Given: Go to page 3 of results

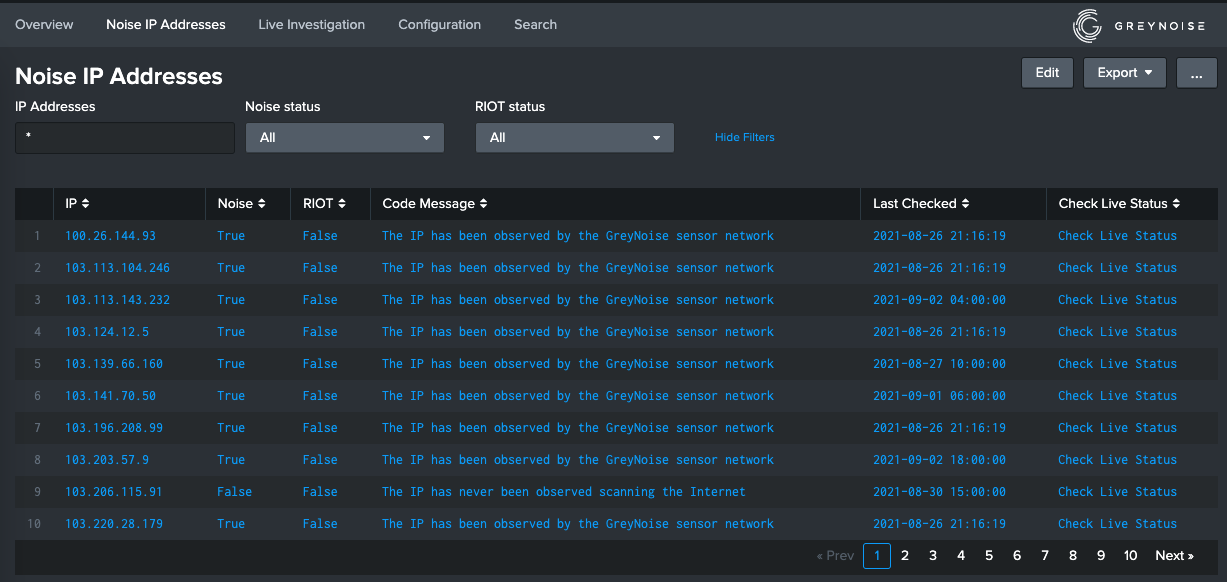Looking at the screenshot, I should coord(933,556).
